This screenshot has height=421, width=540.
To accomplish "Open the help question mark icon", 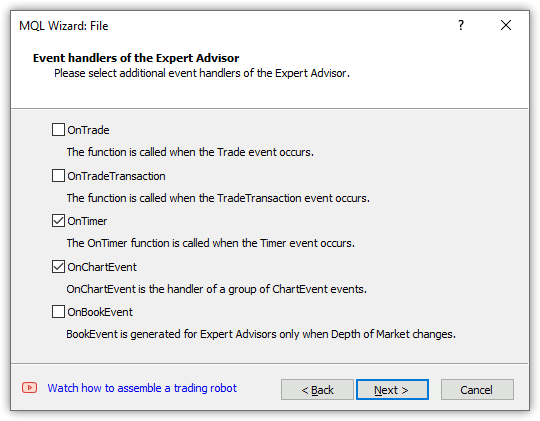I will click(x=461, y=25).
